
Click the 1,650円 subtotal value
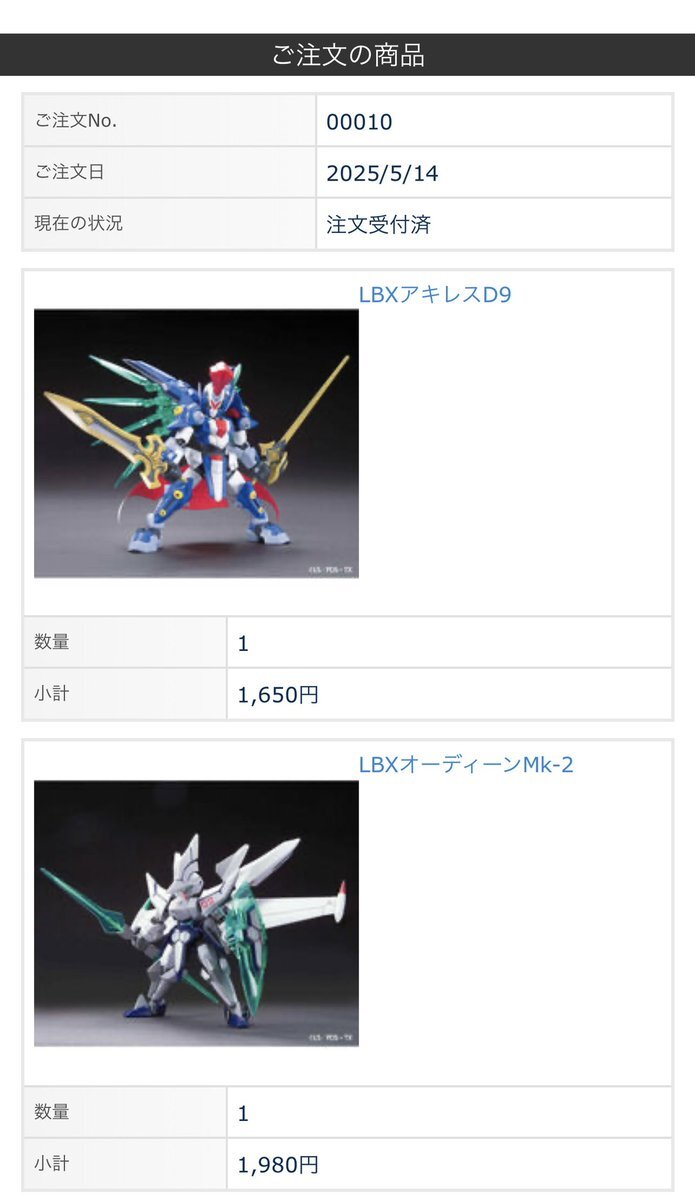[278, 695]
